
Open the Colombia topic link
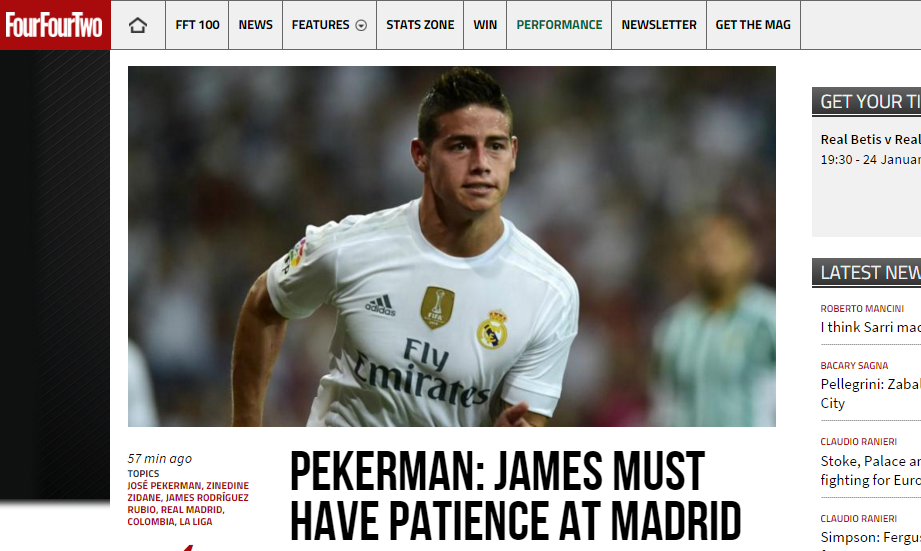150,522
